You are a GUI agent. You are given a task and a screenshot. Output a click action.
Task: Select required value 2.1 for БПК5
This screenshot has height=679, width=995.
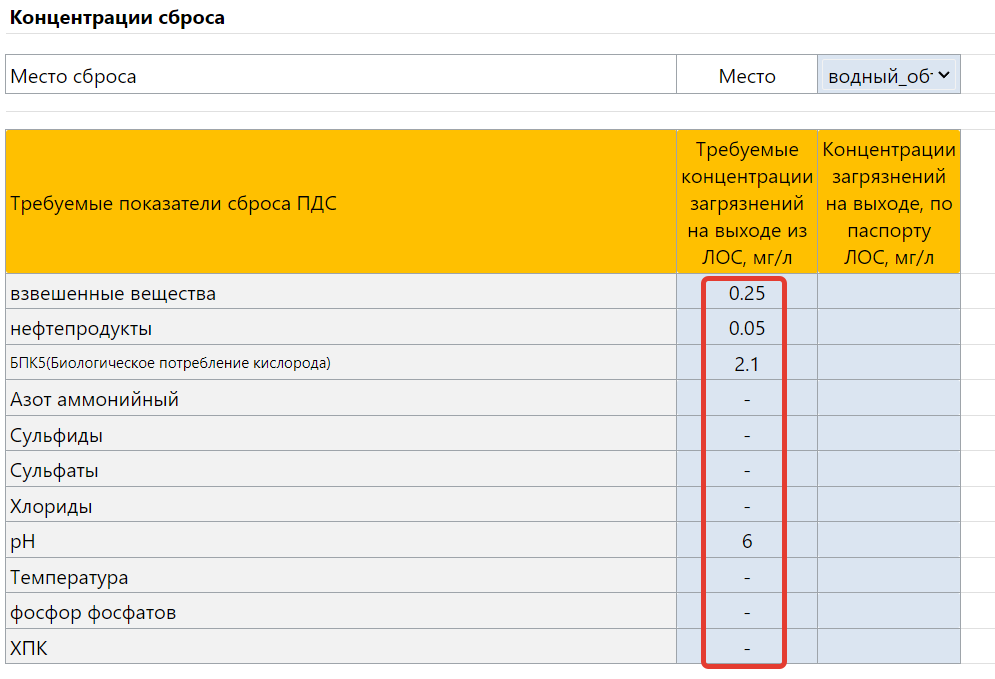click(x=746, y=364)
